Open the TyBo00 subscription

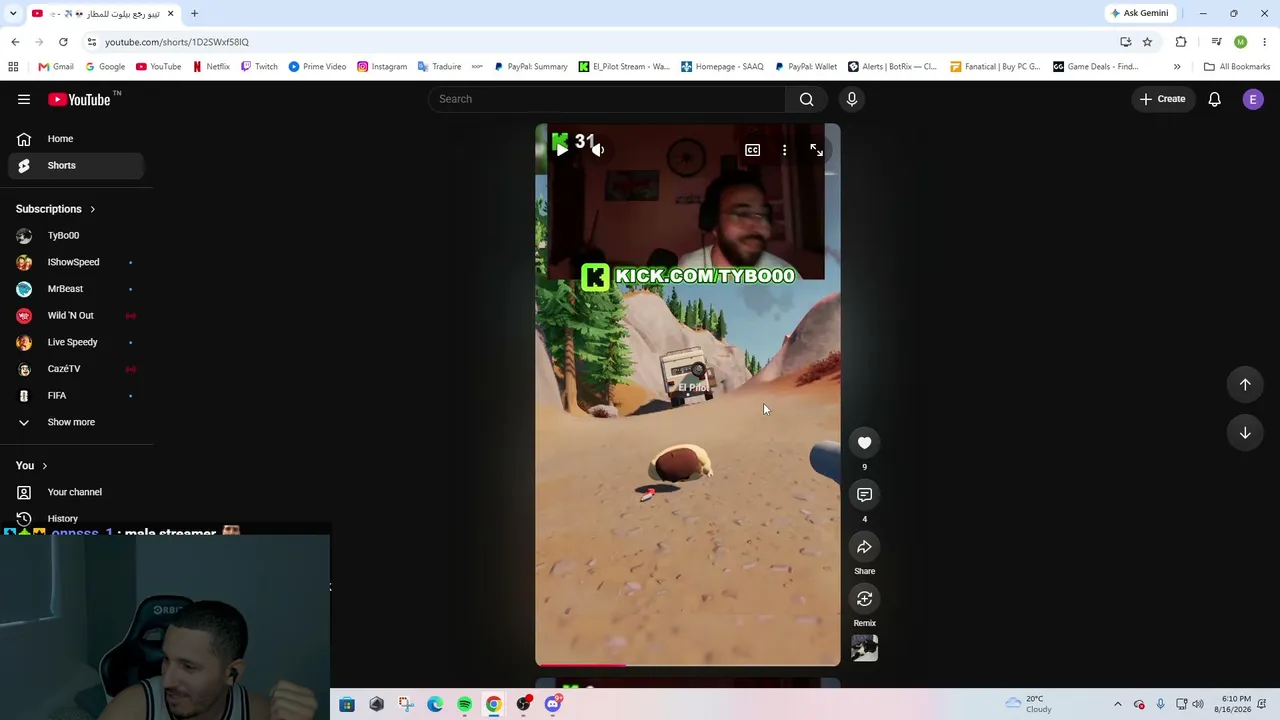(x=76, y=235)
